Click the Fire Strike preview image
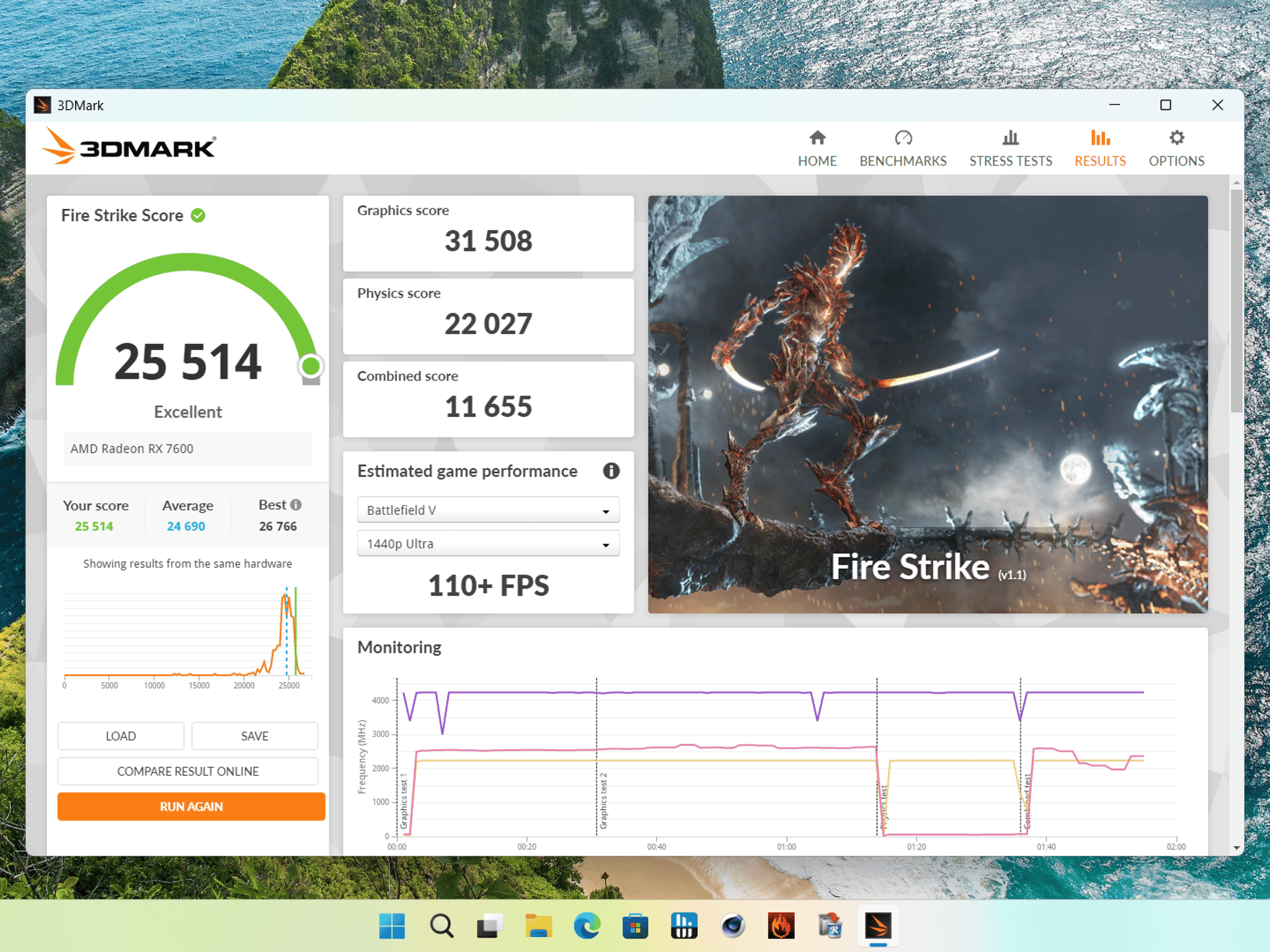Screen dimensions: 1270x952 928,404
